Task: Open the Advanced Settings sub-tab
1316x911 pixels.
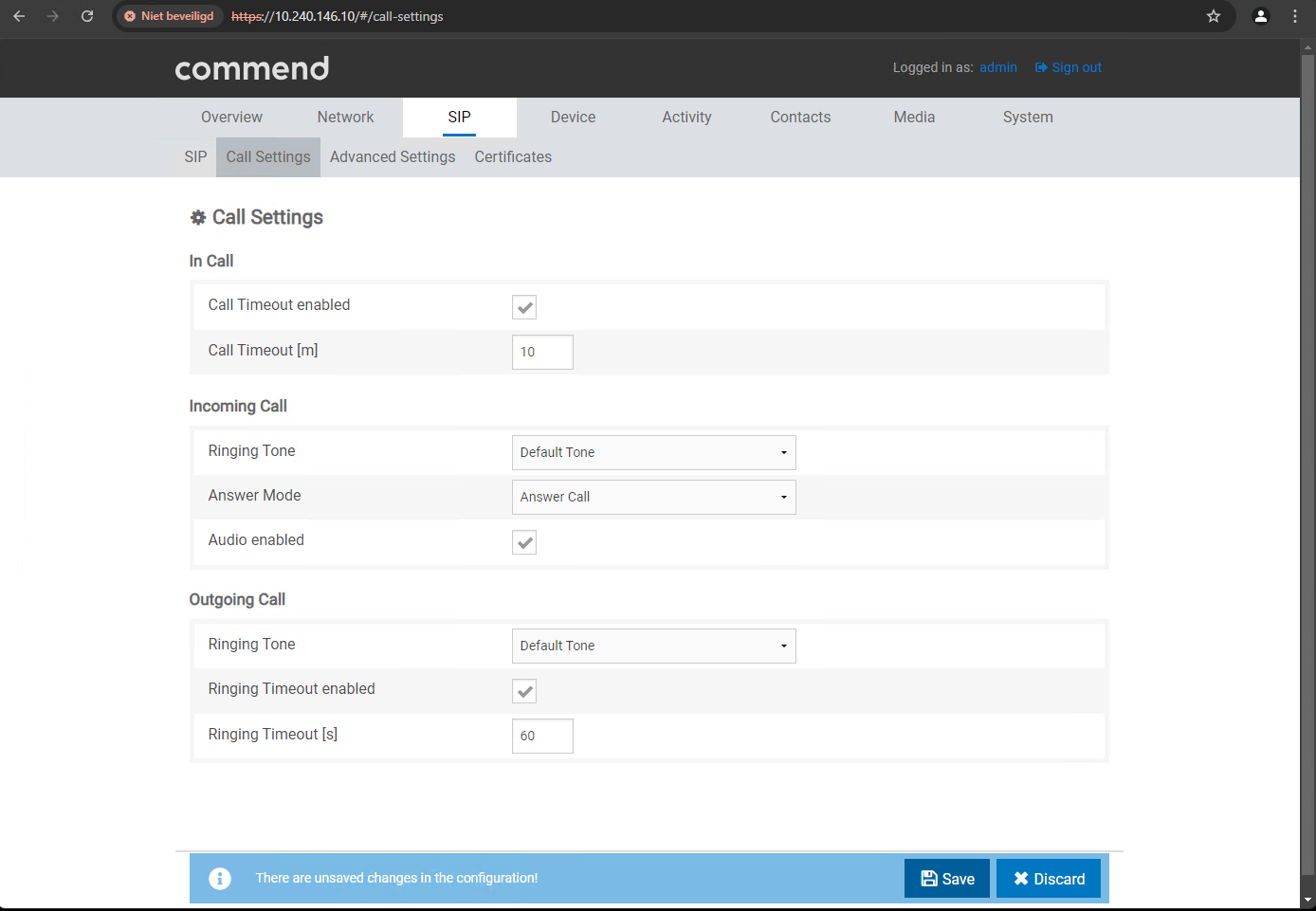Action: (393, 157)
